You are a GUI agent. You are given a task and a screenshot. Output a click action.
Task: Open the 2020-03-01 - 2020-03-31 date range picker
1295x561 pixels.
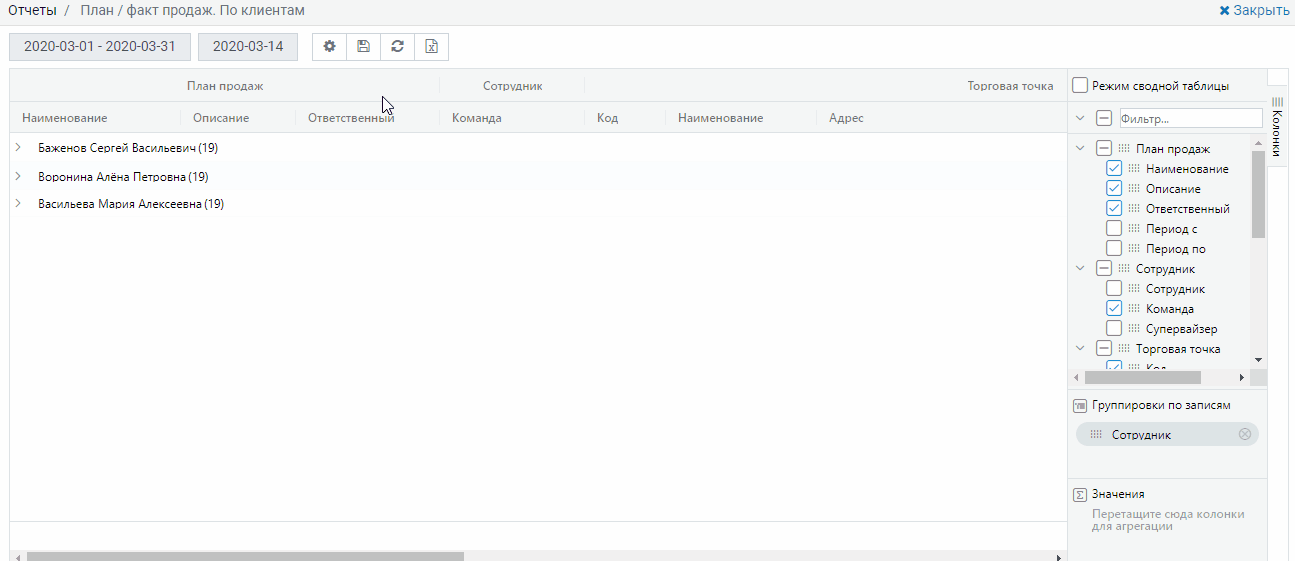click(99, 47)
